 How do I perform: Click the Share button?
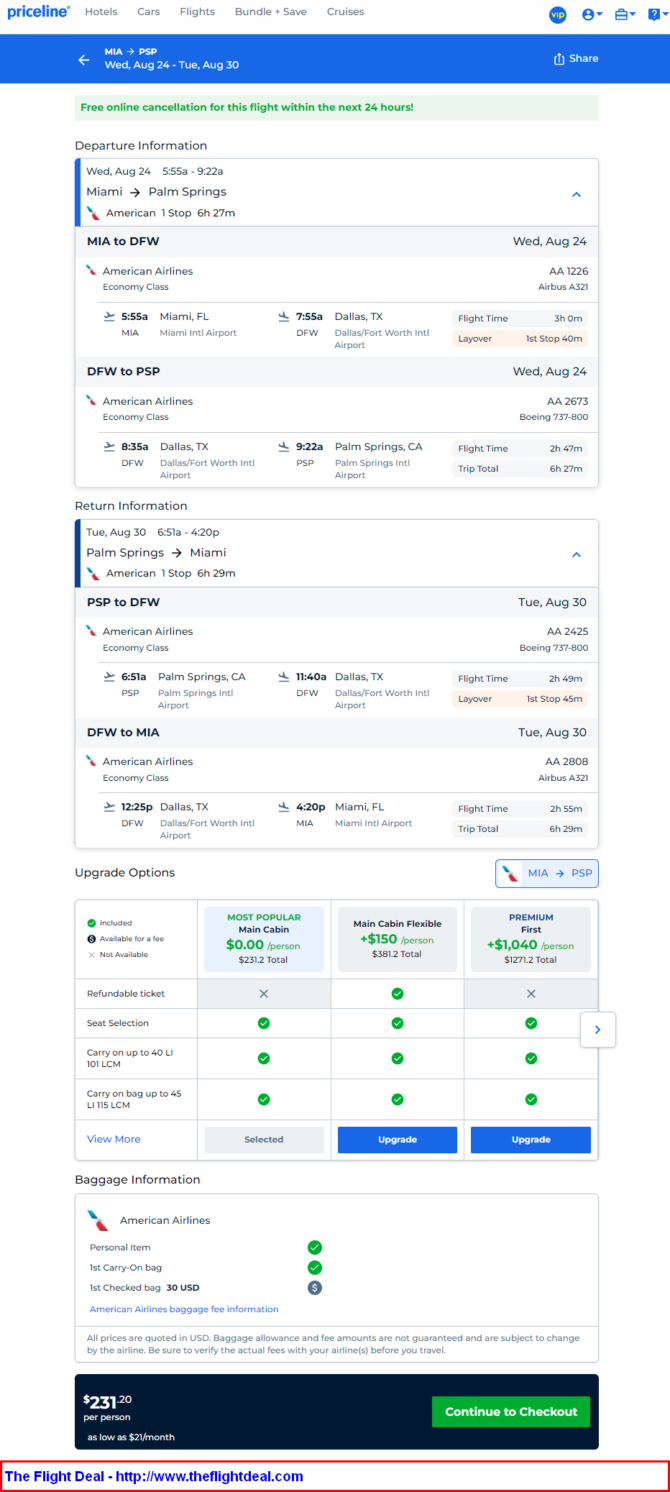(x=575, y=58)
